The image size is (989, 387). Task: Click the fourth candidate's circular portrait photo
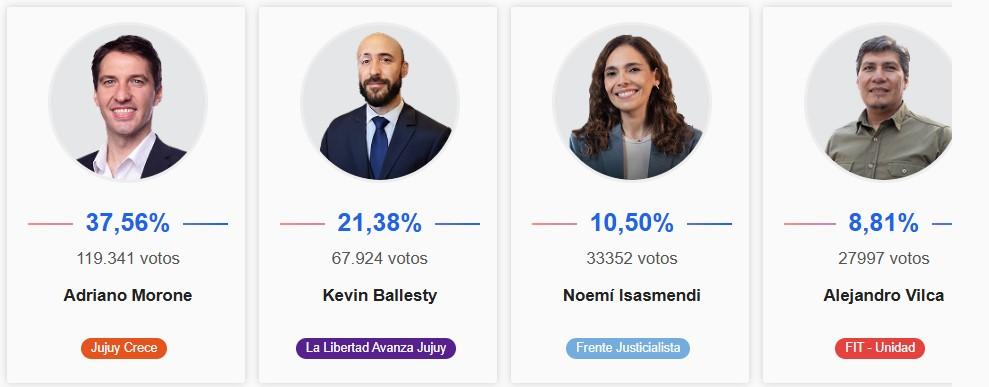[x=879, y=102]
